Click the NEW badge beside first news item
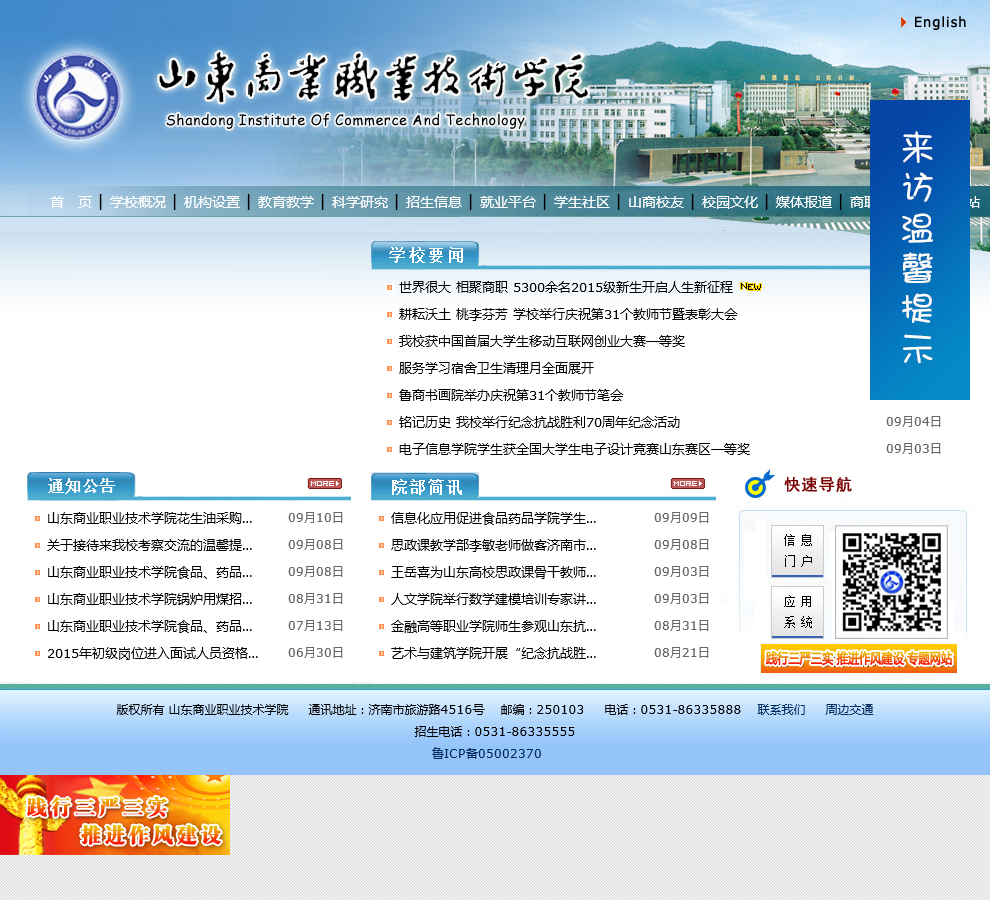The image size is (990, 900). coord(751,287)
